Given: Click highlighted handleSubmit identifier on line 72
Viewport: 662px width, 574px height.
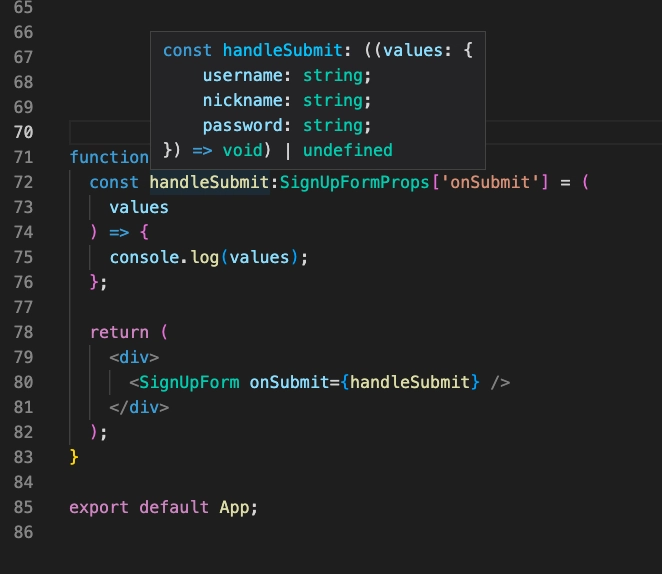Looking at the screenshot, I should pos(209,182).
